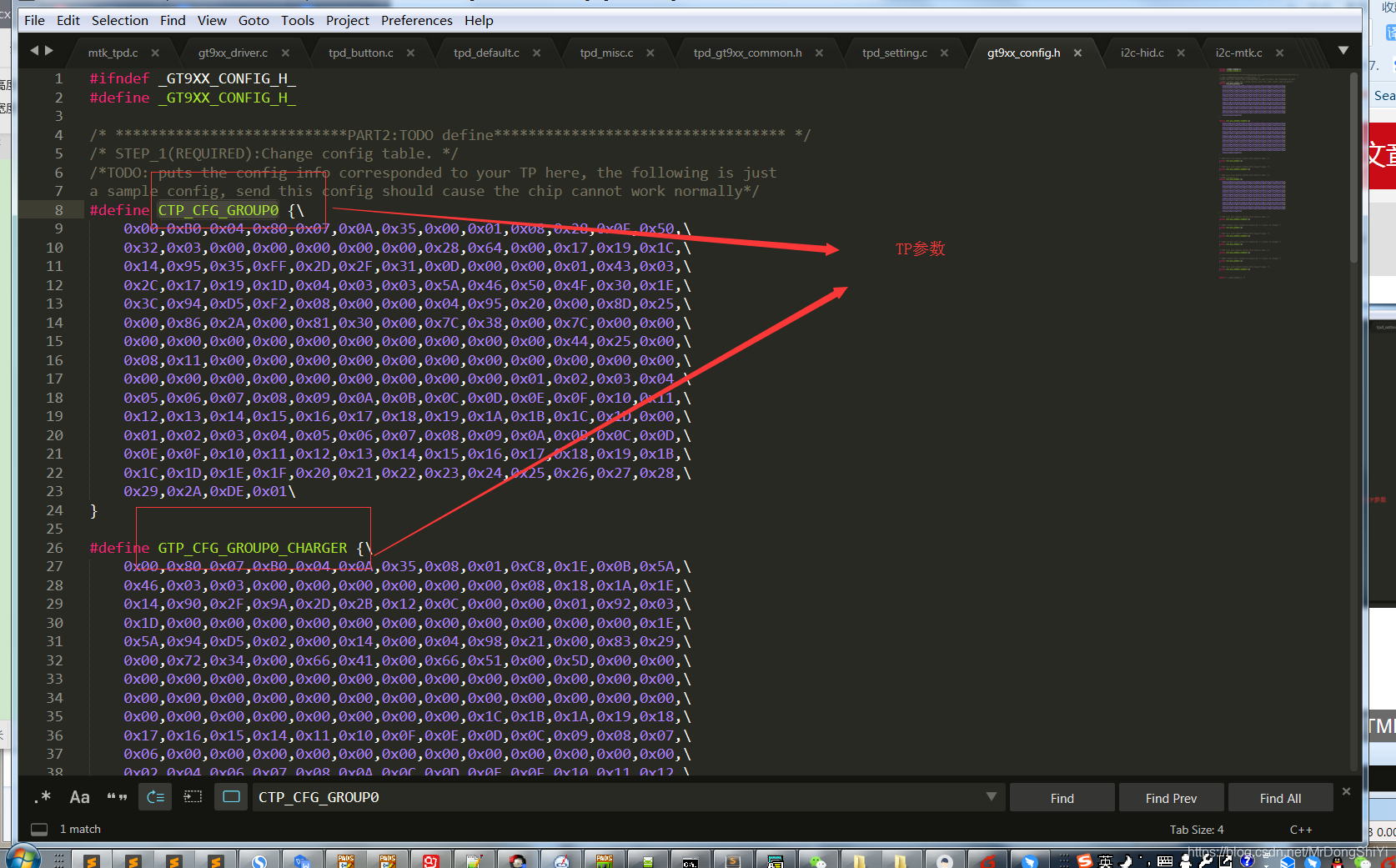Open the View menu
Viewport: 1396px width, 868px height.
[212, 20]
